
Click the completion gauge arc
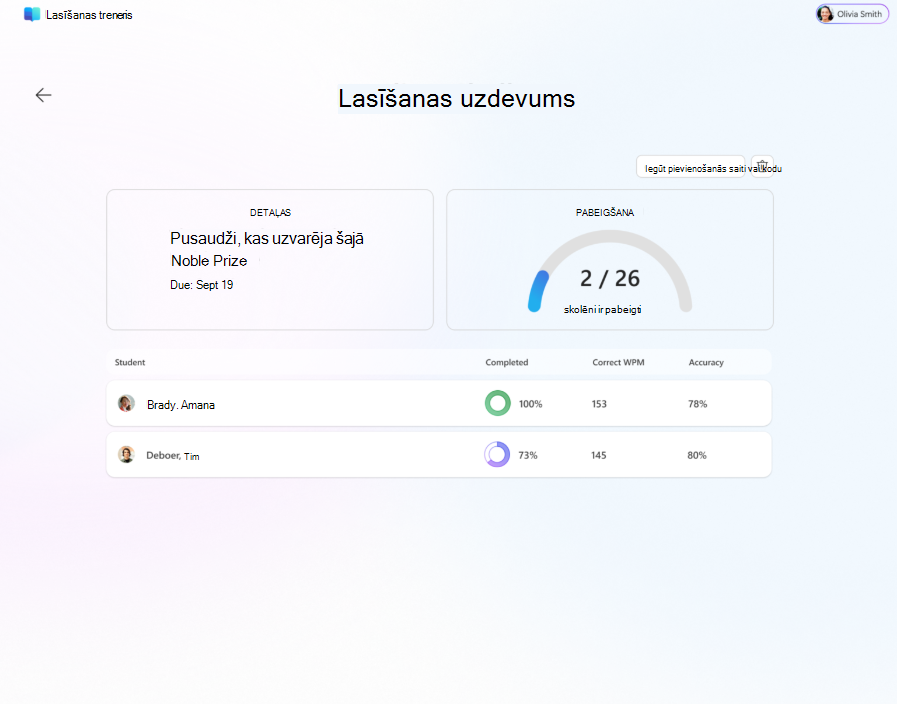(610, 271)
